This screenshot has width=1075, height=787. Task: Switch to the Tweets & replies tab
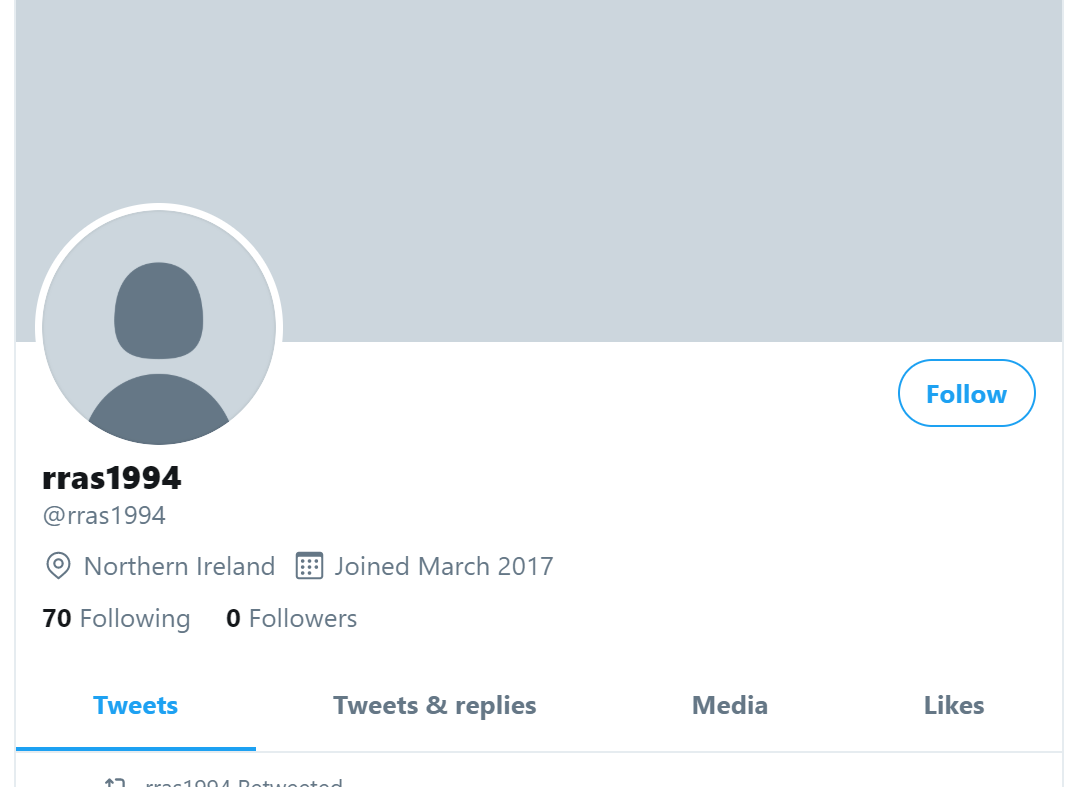coord(435,705)
